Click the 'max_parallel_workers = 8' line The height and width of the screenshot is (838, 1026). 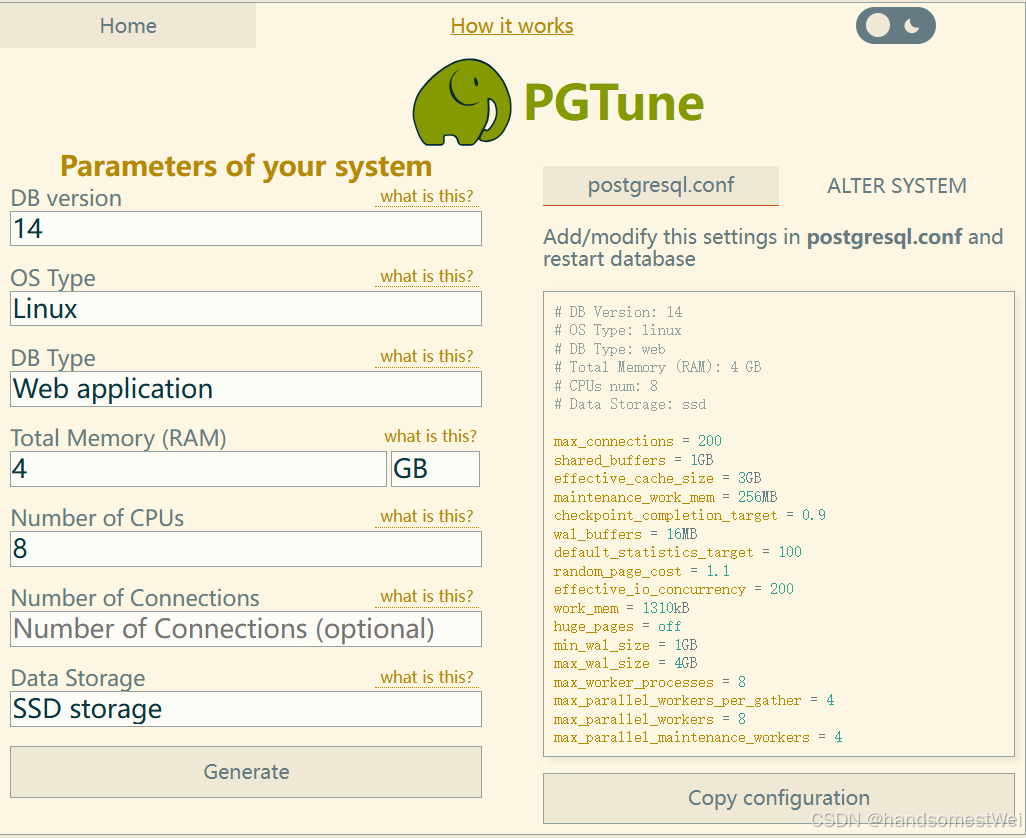tap(650, 720)
